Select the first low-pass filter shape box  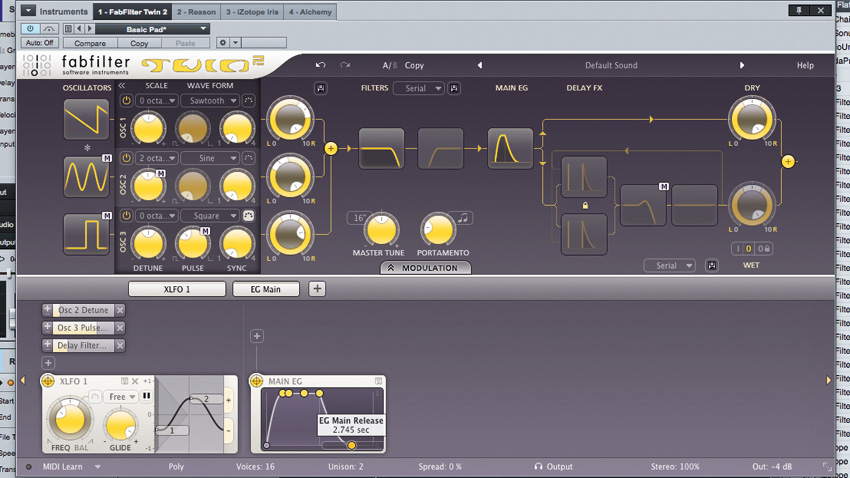click(x=382, y=148)
